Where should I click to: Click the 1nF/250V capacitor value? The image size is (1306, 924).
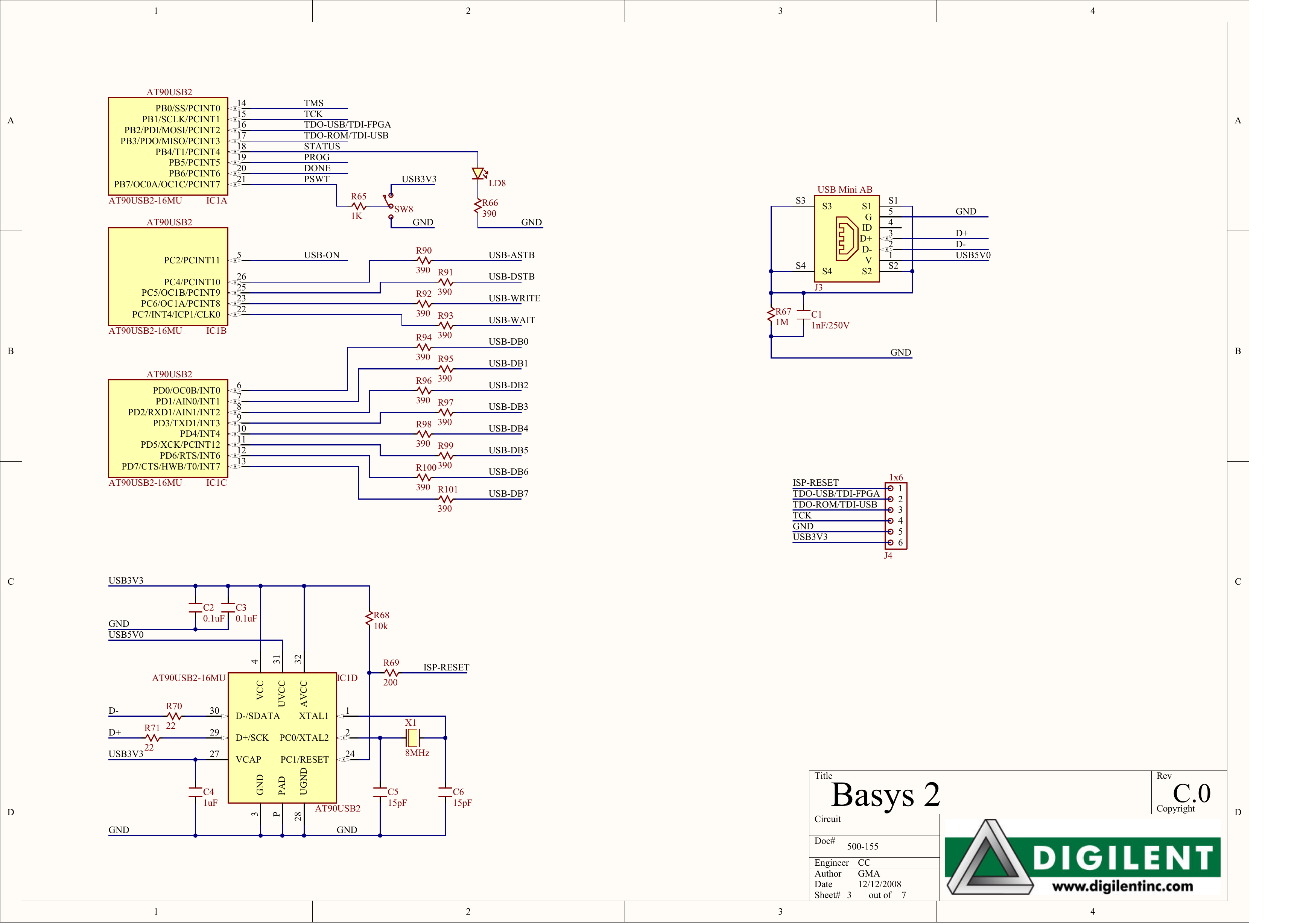click(830, 325)
